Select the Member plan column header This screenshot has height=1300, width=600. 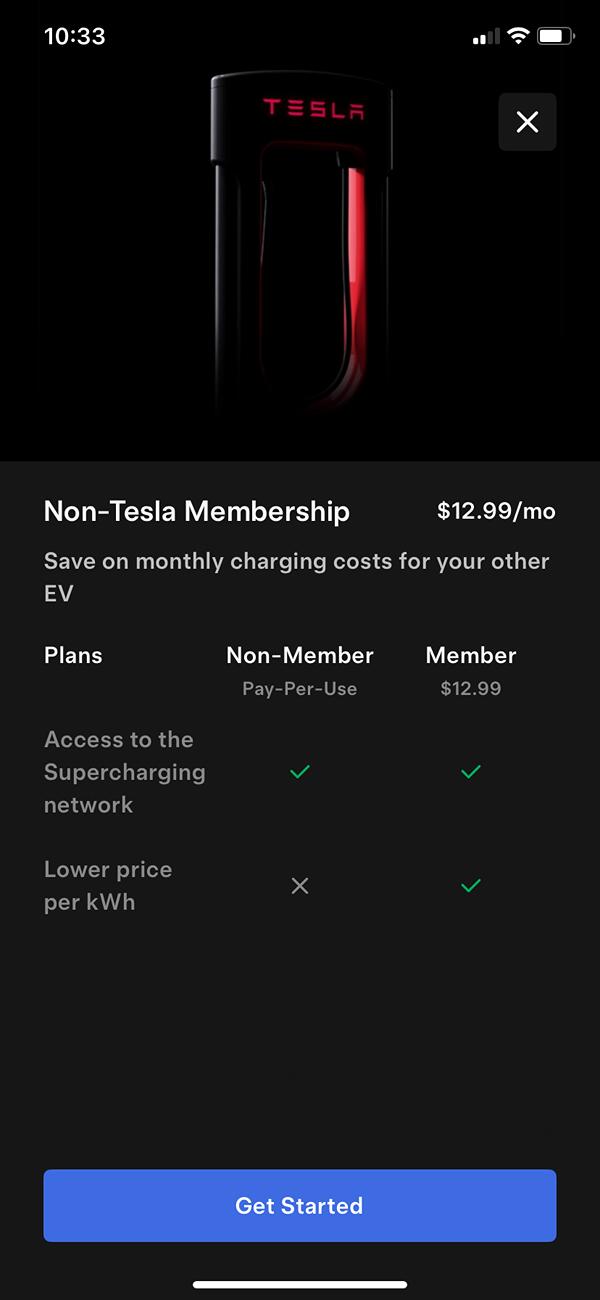471,655
